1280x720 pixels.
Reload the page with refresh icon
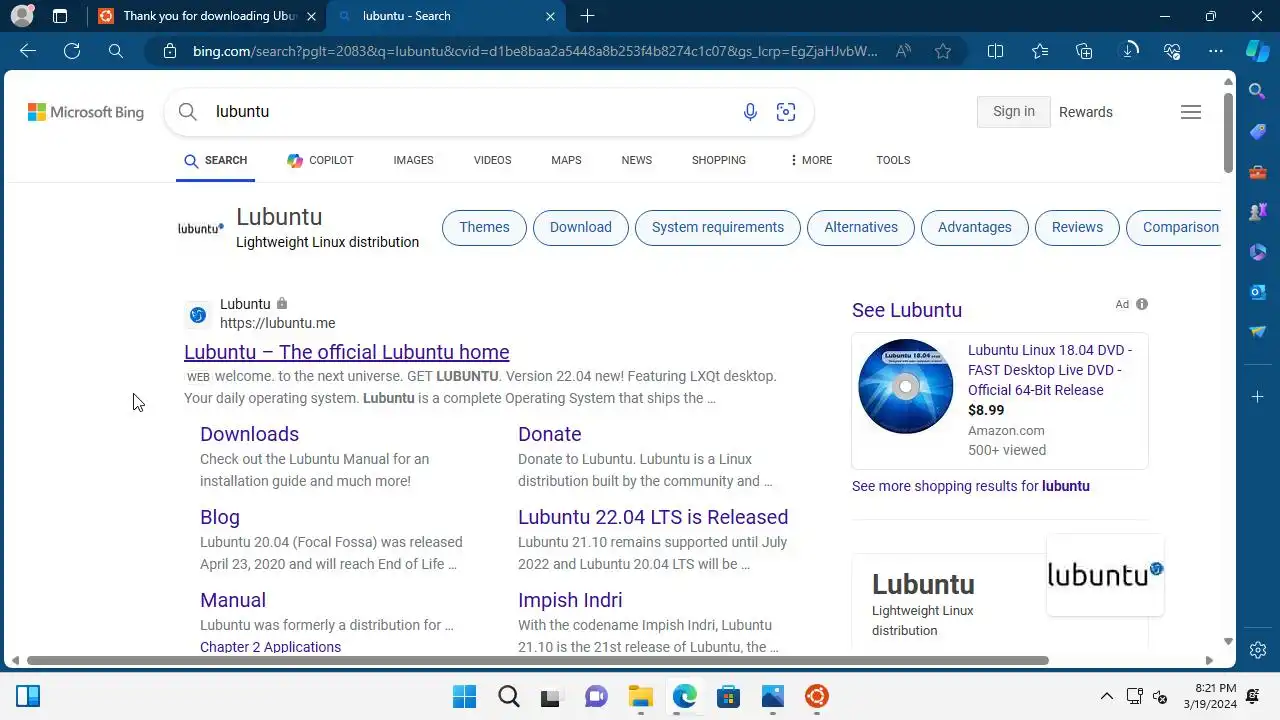(x=72, y=51)
